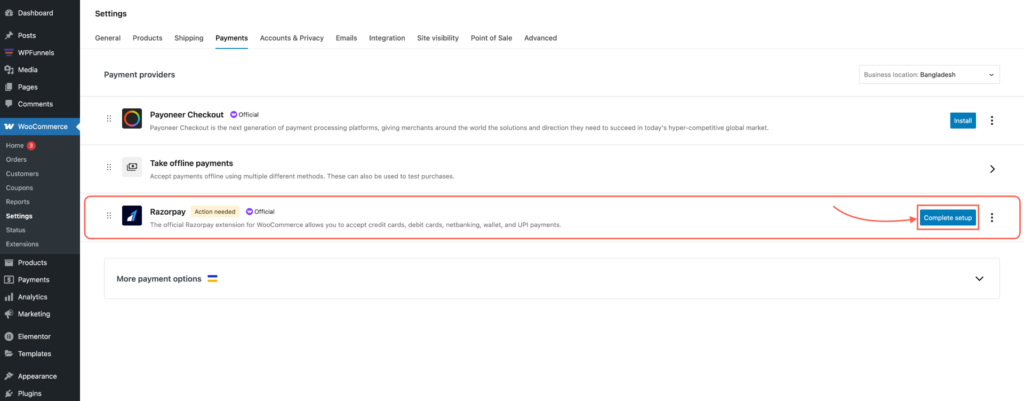Screen dimensions: 1024x401
Task: Grab the Razorpay row drag handle
Action: coord(109,216)
